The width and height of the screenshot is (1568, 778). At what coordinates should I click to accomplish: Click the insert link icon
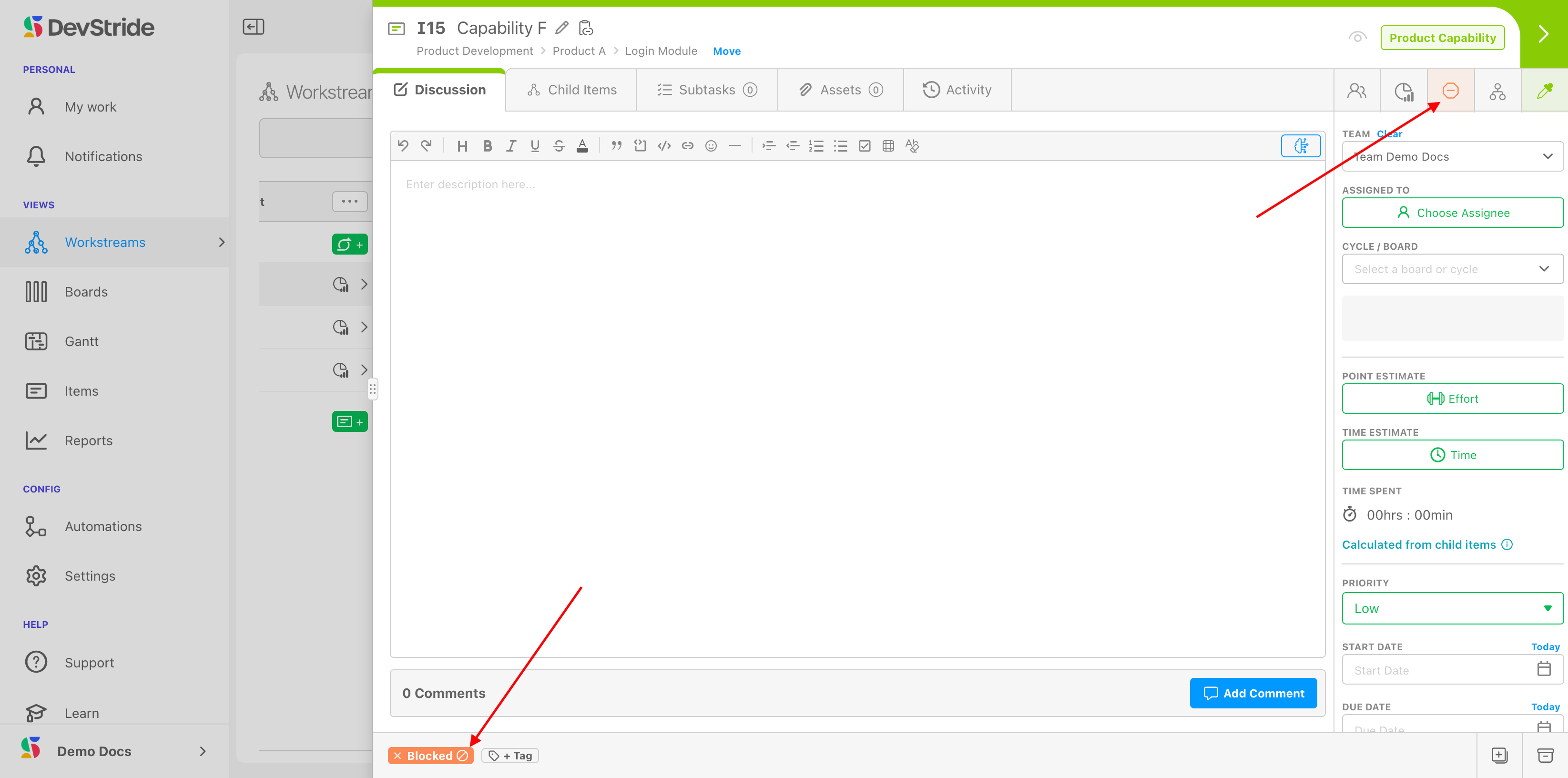(x=687, y=146)
